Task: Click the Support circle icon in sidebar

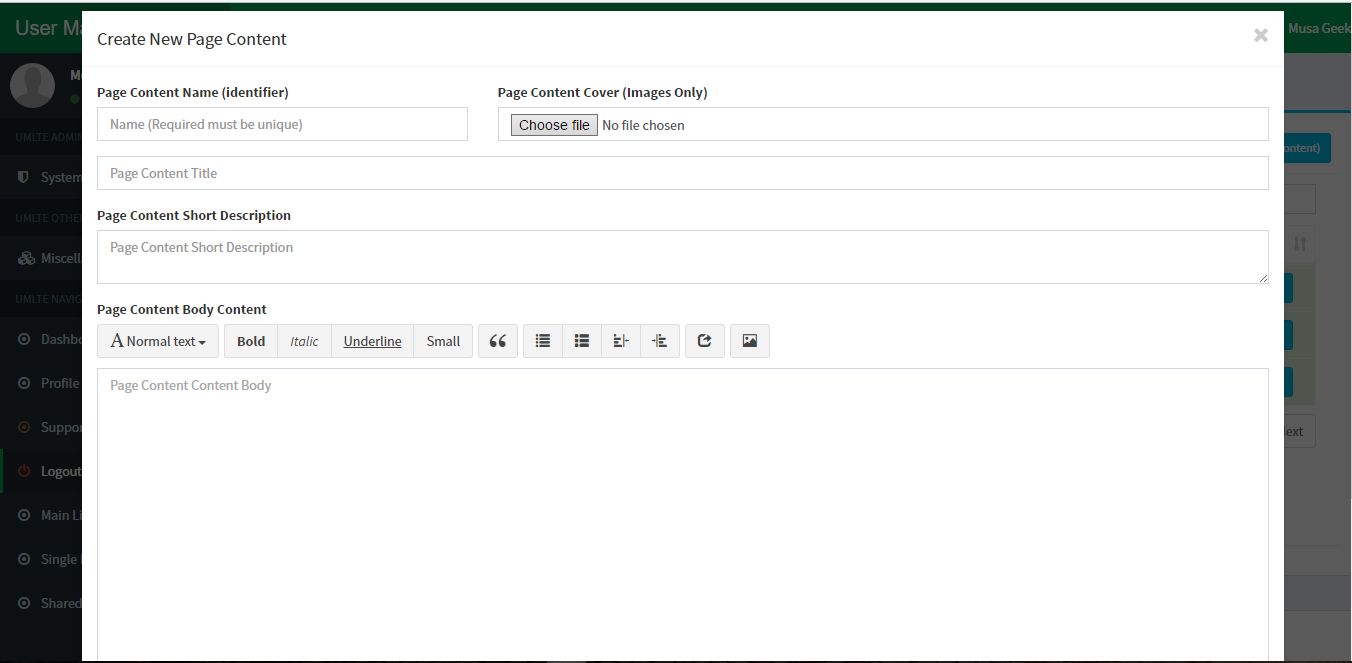Action: coord(24,427)
